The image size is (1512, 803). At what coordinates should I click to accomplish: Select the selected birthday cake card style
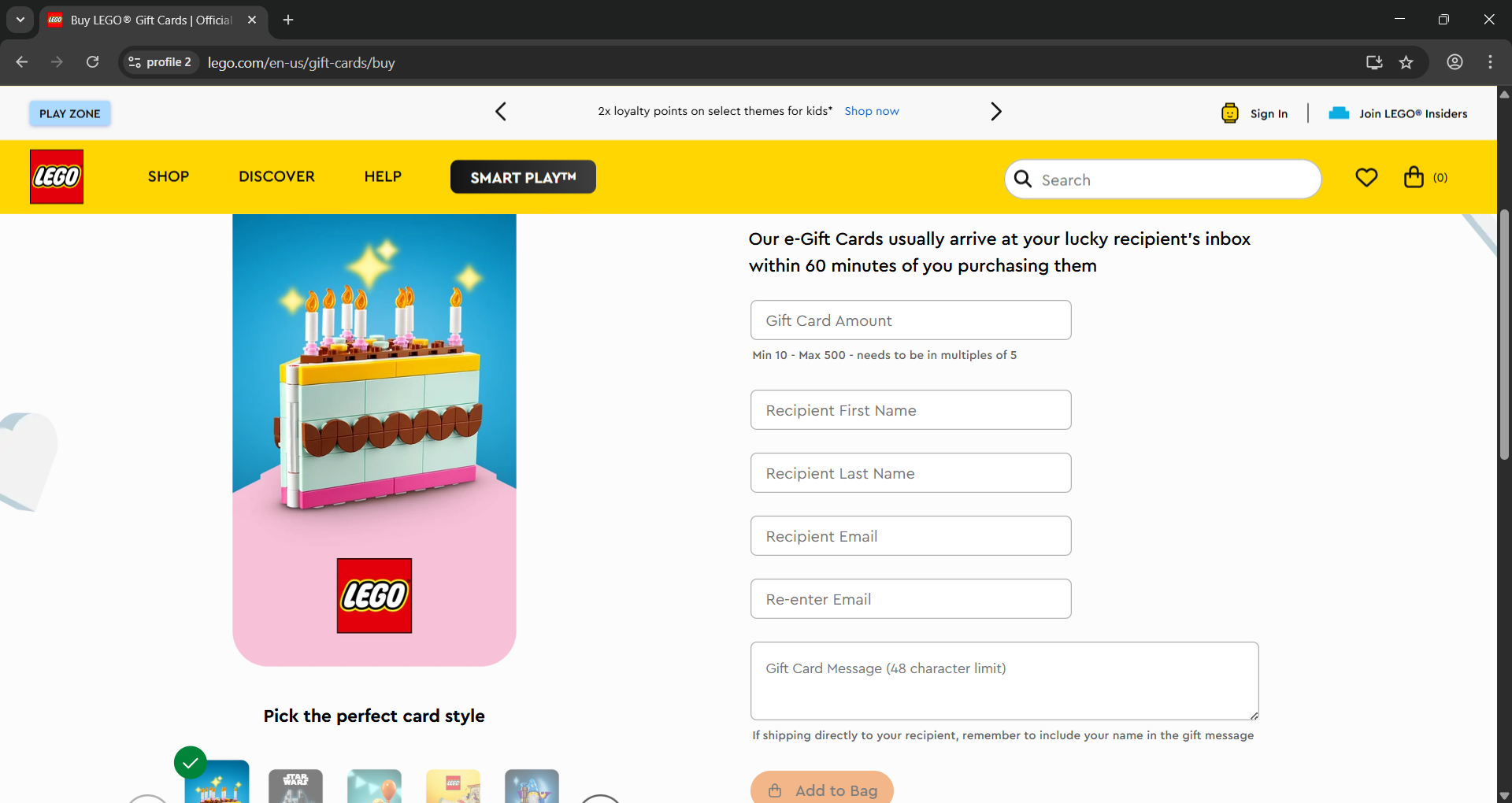pos(217,782)
